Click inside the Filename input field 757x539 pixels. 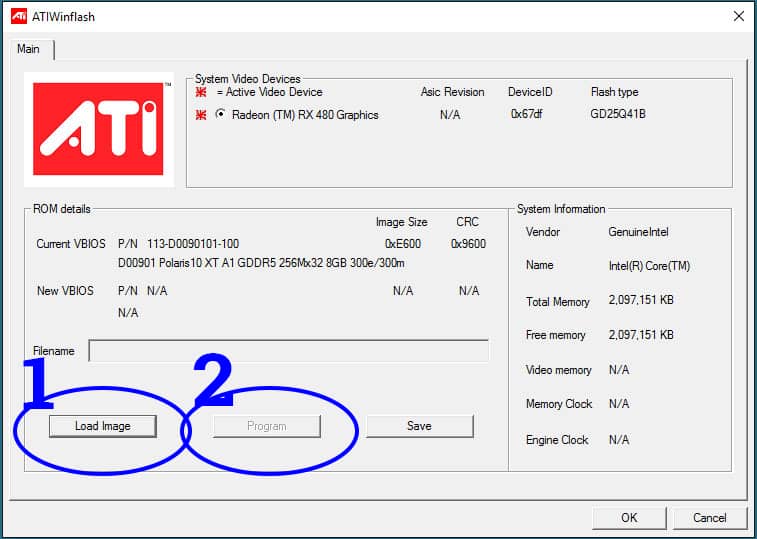pyautogui.click(x=289, y=351)
